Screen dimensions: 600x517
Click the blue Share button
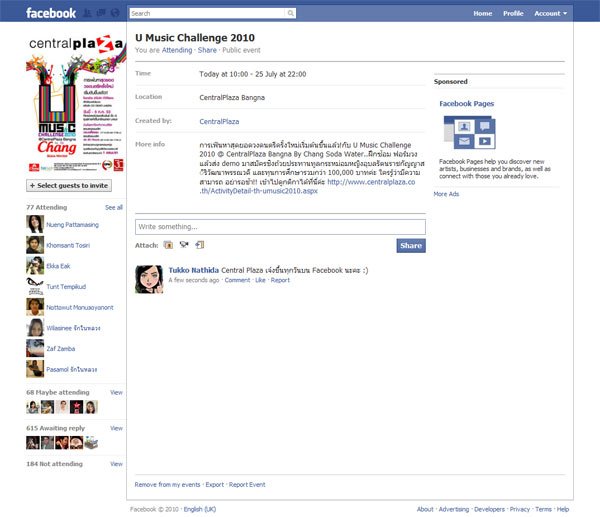(x=411, y=246)
